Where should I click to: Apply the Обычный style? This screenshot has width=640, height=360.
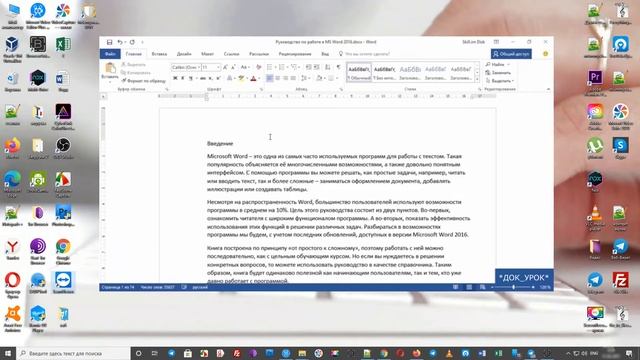tap(359, 72)
